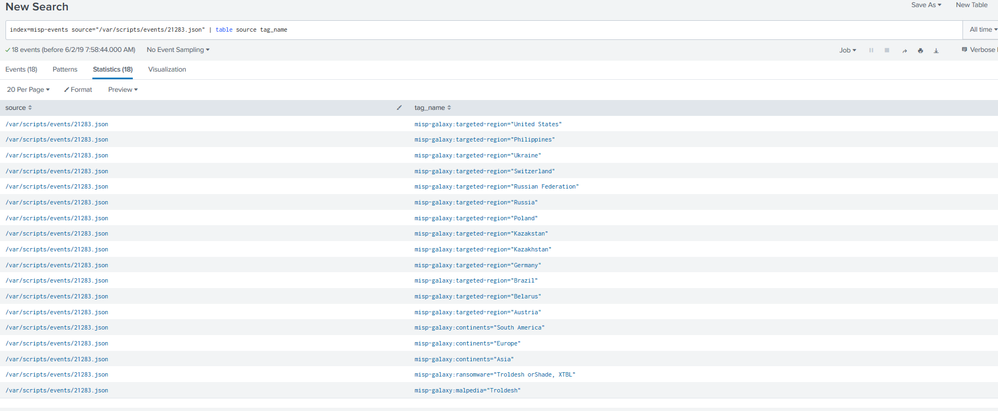Select the "Ukraine" targeted-region tag
998x411 pixels.
478,155
